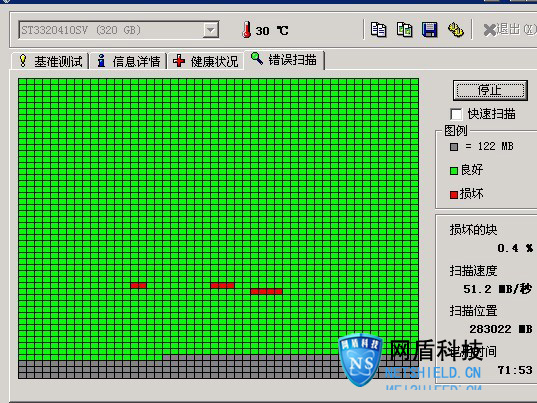This screenshot has height=403, width=537.
Task: Click the 退出 exit button
Action: (509, 30)
